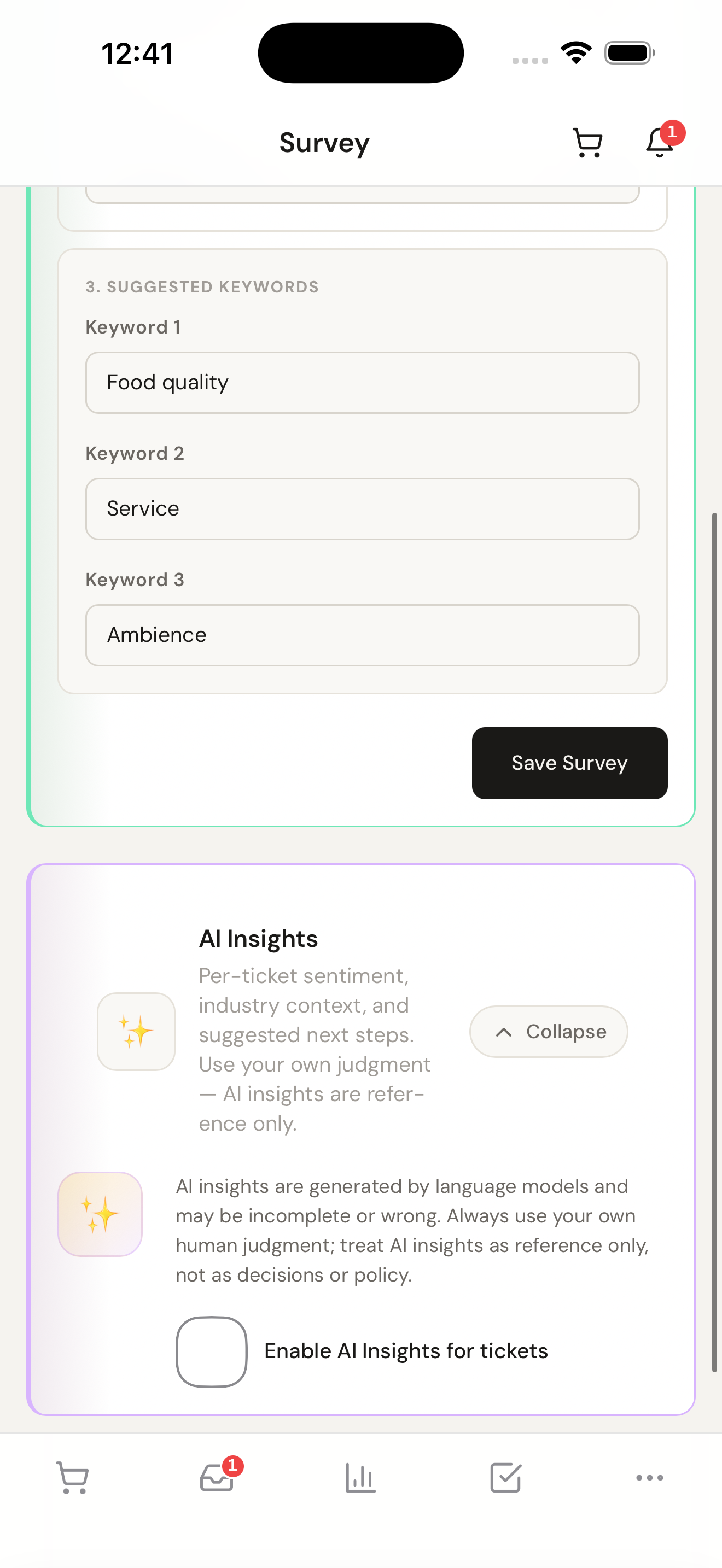
Task: Open the cart icon in the header
Action: [587, 144]
